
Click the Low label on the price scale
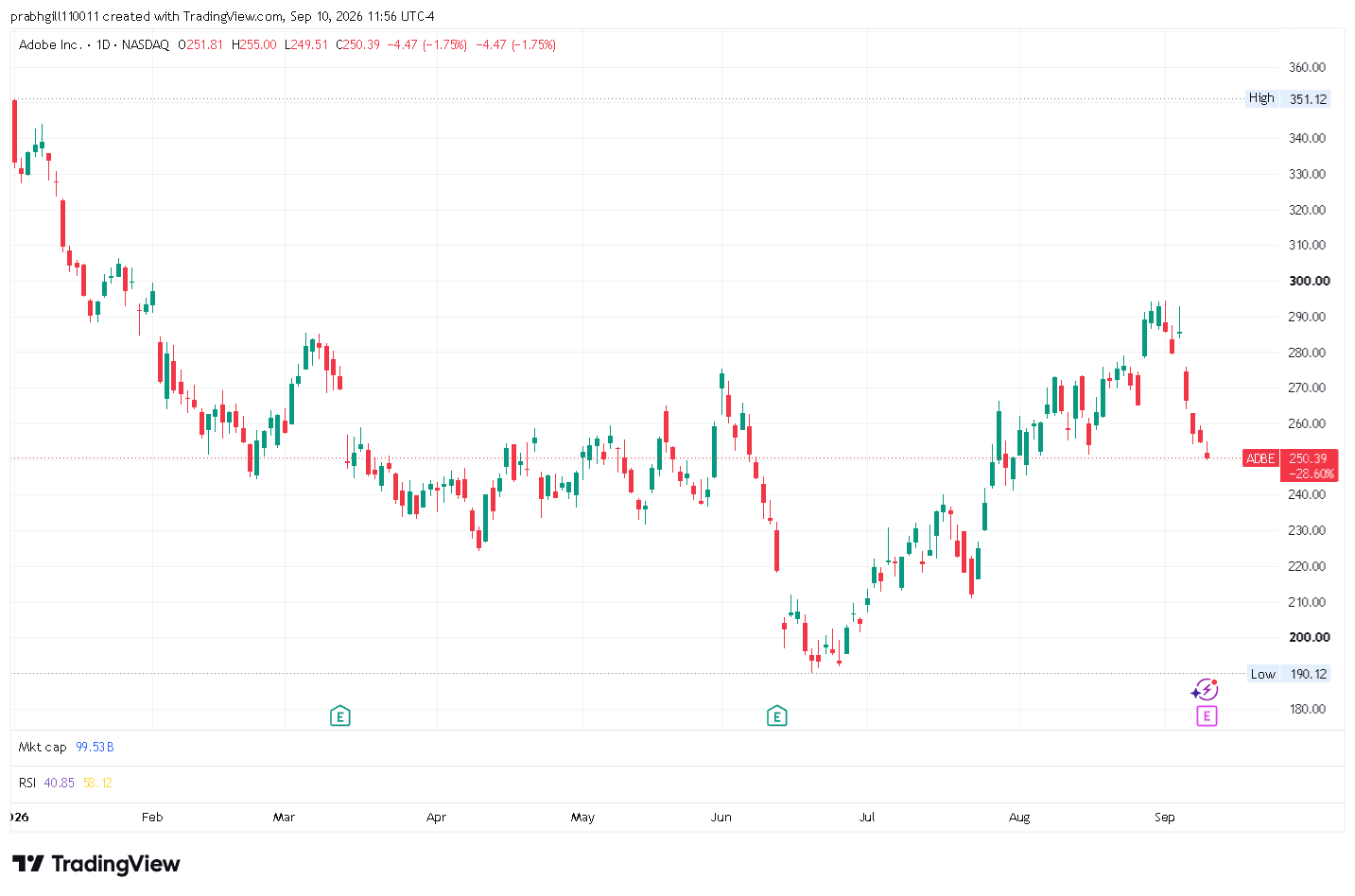click(1263, 674)
